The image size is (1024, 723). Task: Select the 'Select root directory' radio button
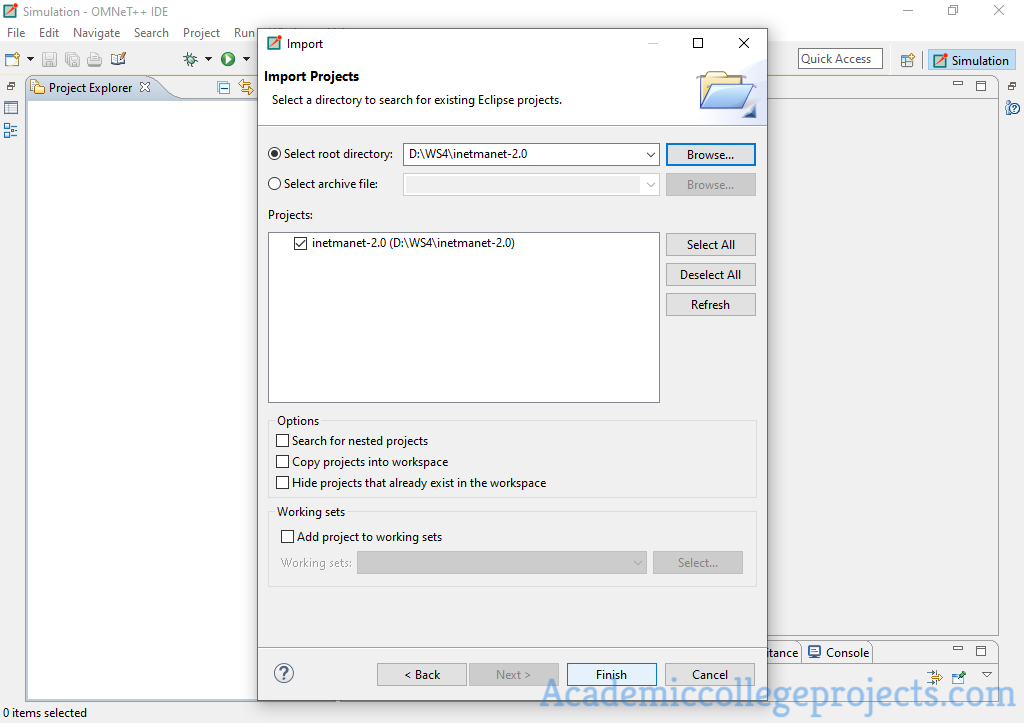pyautogui.click(x=275, y=154)
